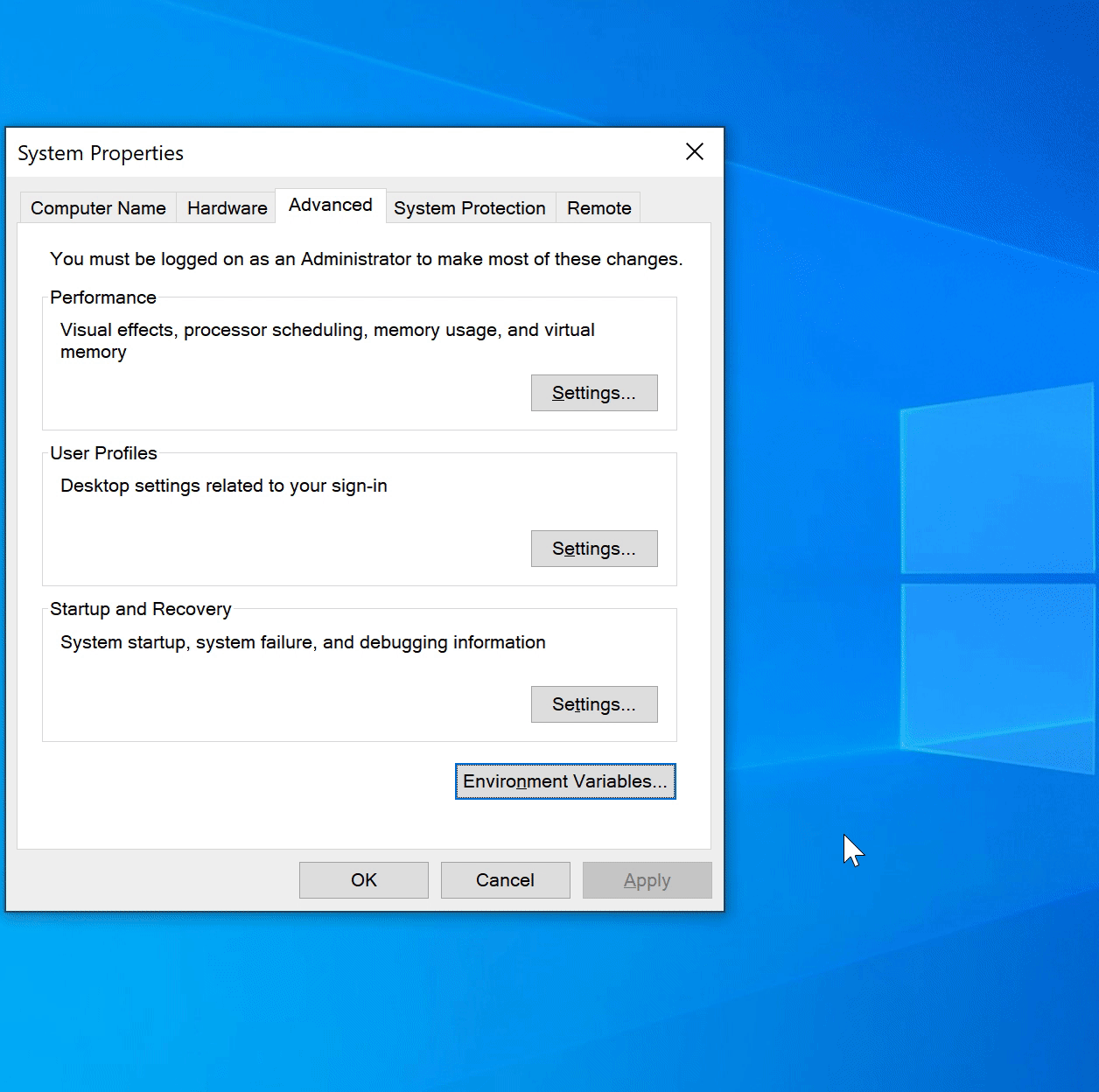Screen dimensions: 1099x1092
Task: Apply the current settings
Action: pos(647,879)
